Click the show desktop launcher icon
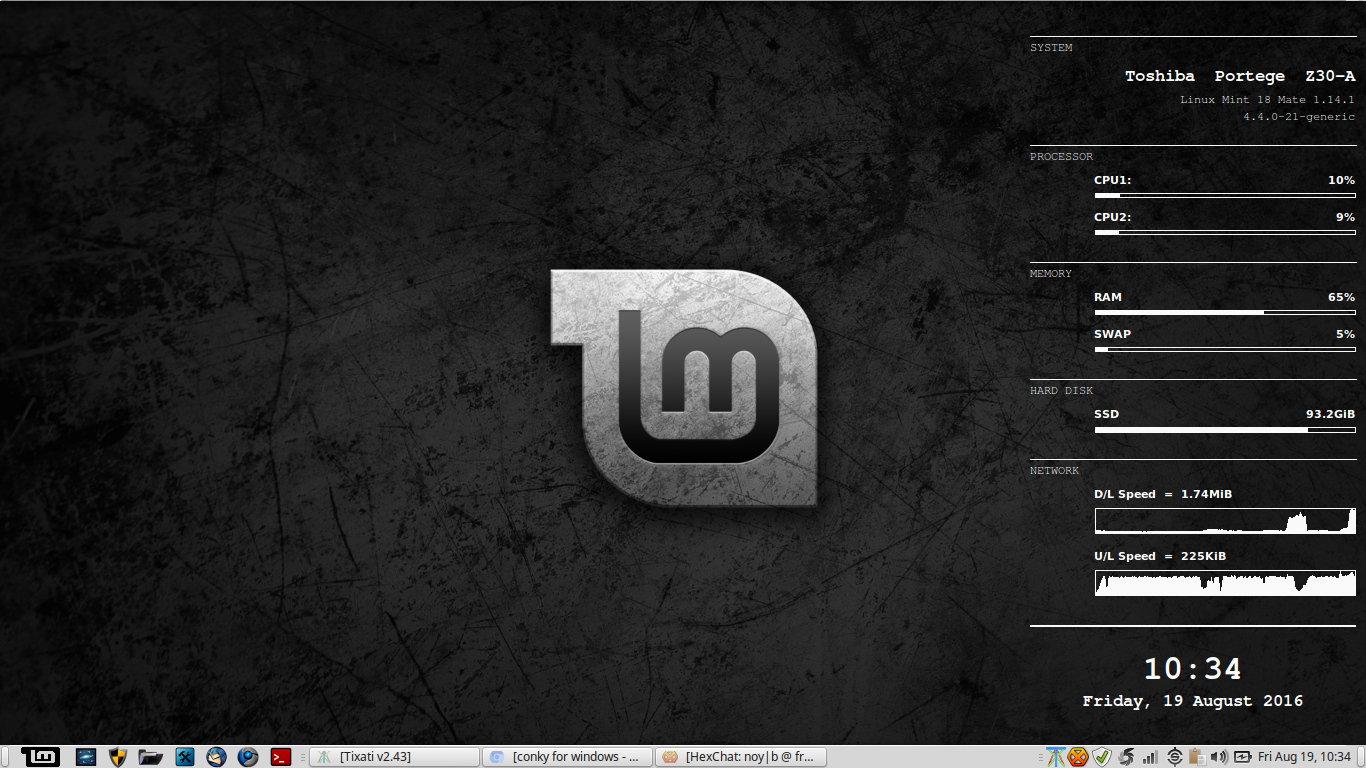Viewport: 1366px width, 768px height. click(86, 757)
